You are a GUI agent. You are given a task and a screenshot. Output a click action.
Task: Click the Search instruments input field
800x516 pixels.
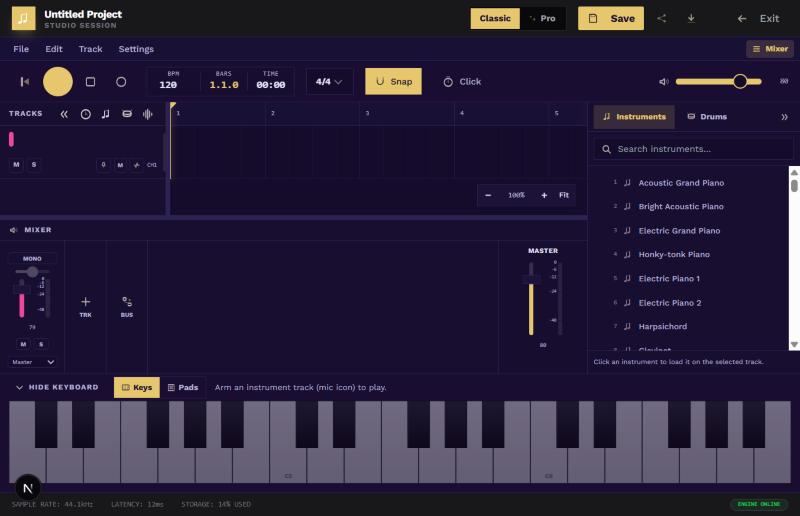tap(693, 149)
